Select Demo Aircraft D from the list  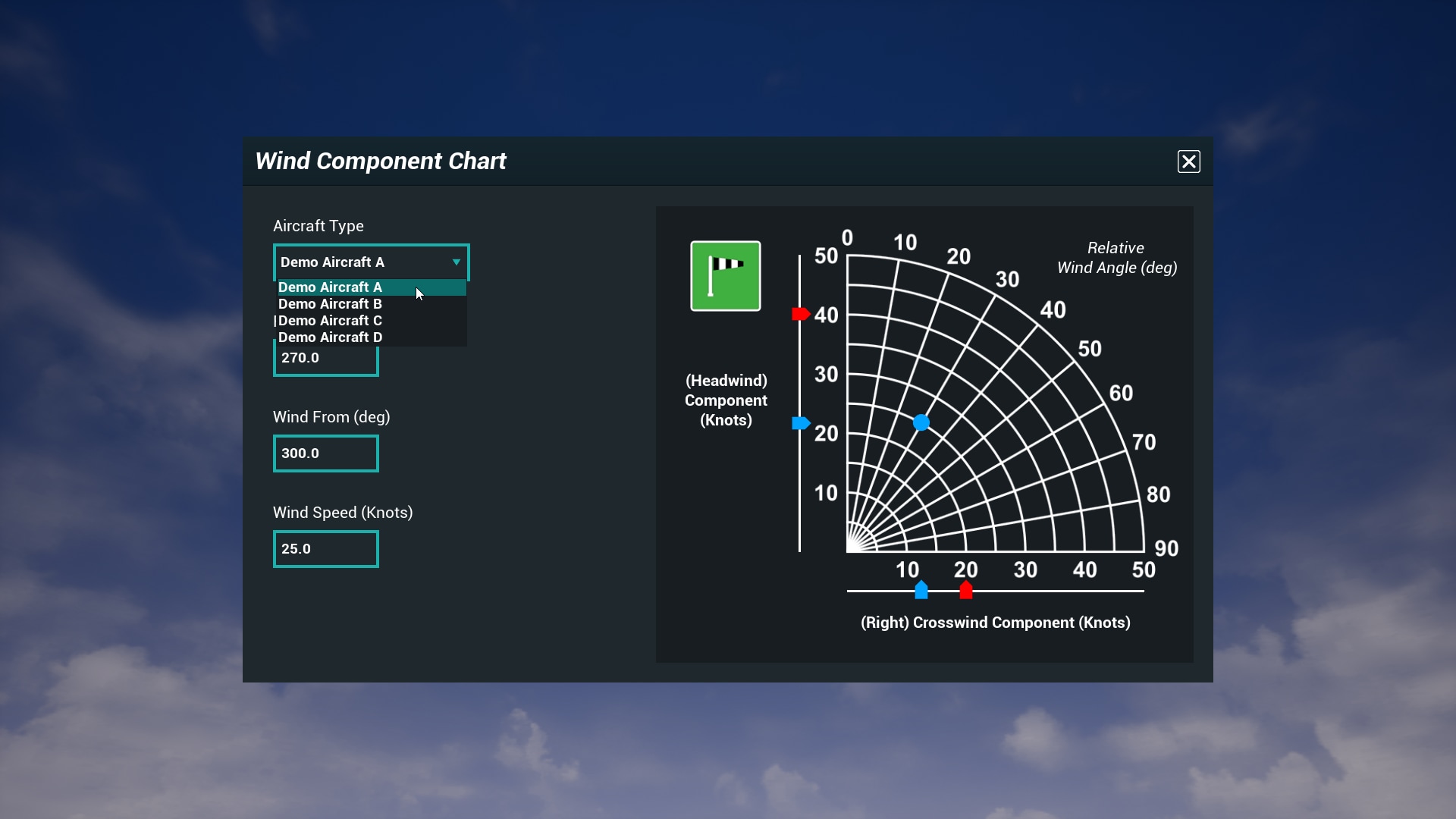coord(329,337)
